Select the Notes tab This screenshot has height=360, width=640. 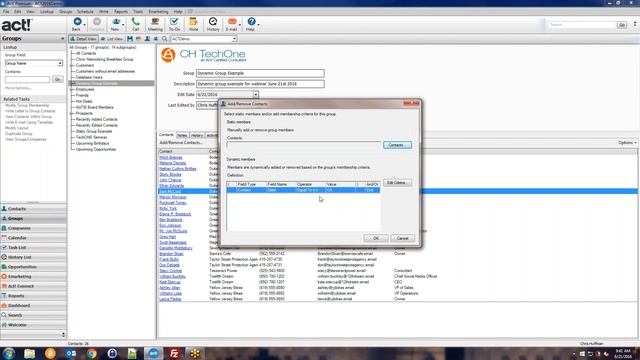(182, 135)
